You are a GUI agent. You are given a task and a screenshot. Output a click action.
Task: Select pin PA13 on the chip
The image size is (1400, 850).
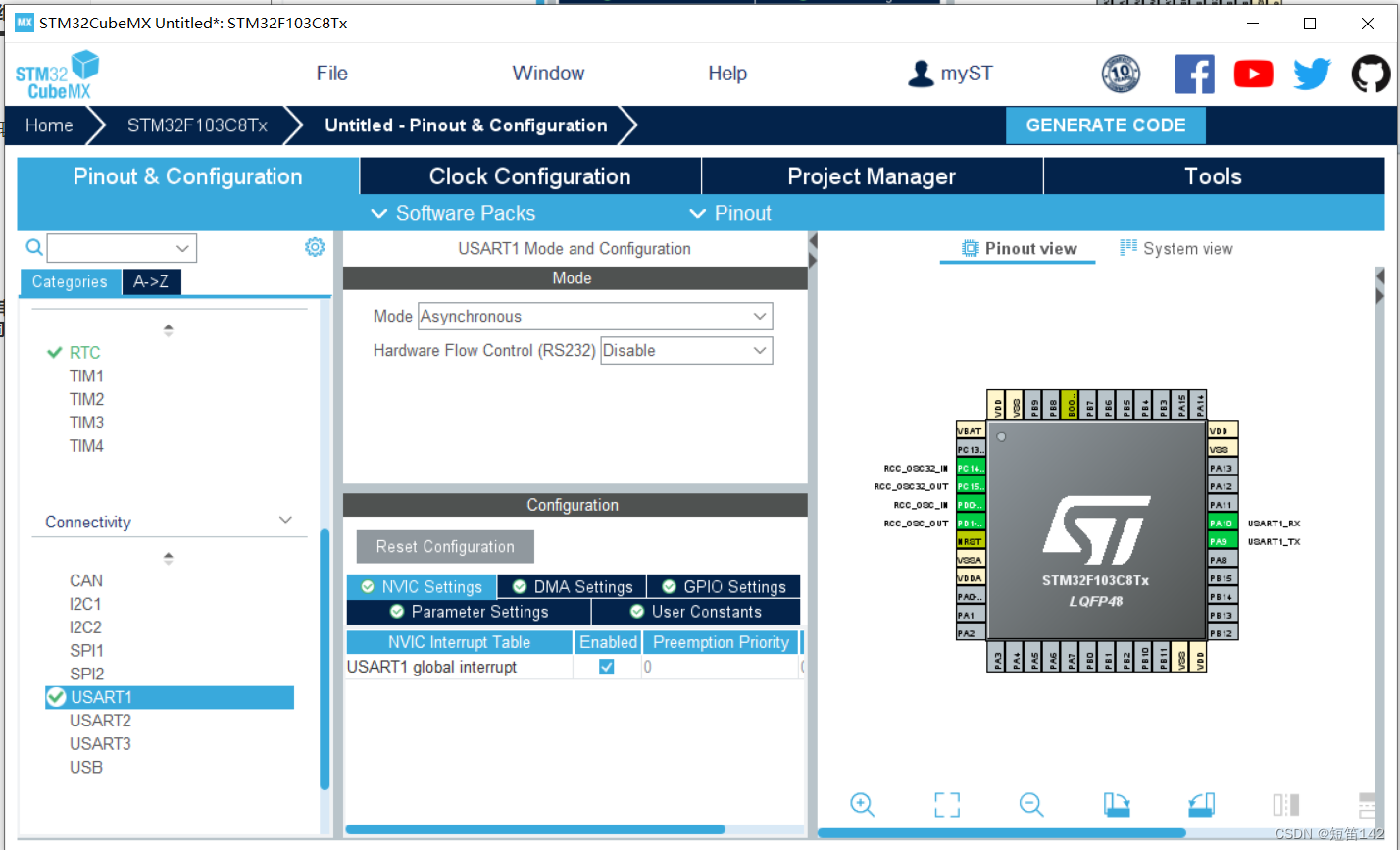click(1222, 468)
